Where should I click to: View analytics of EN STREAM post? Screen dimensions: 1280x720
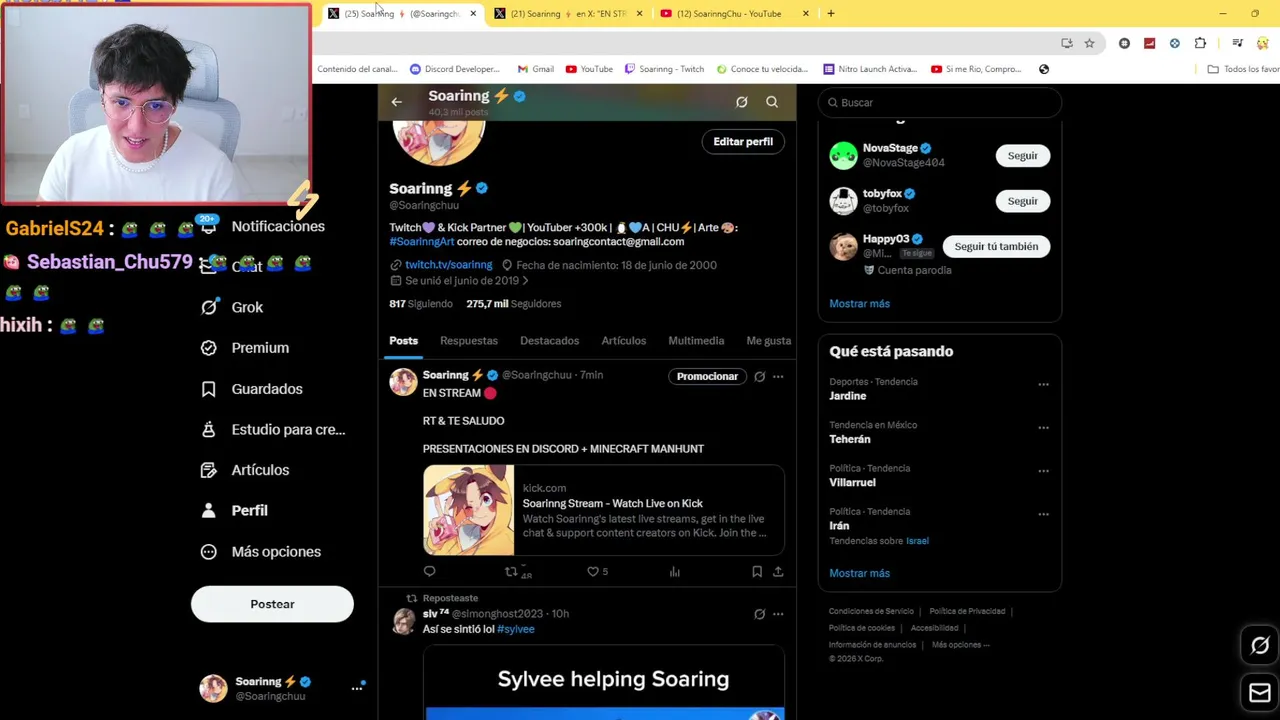[x=675, y=572]
